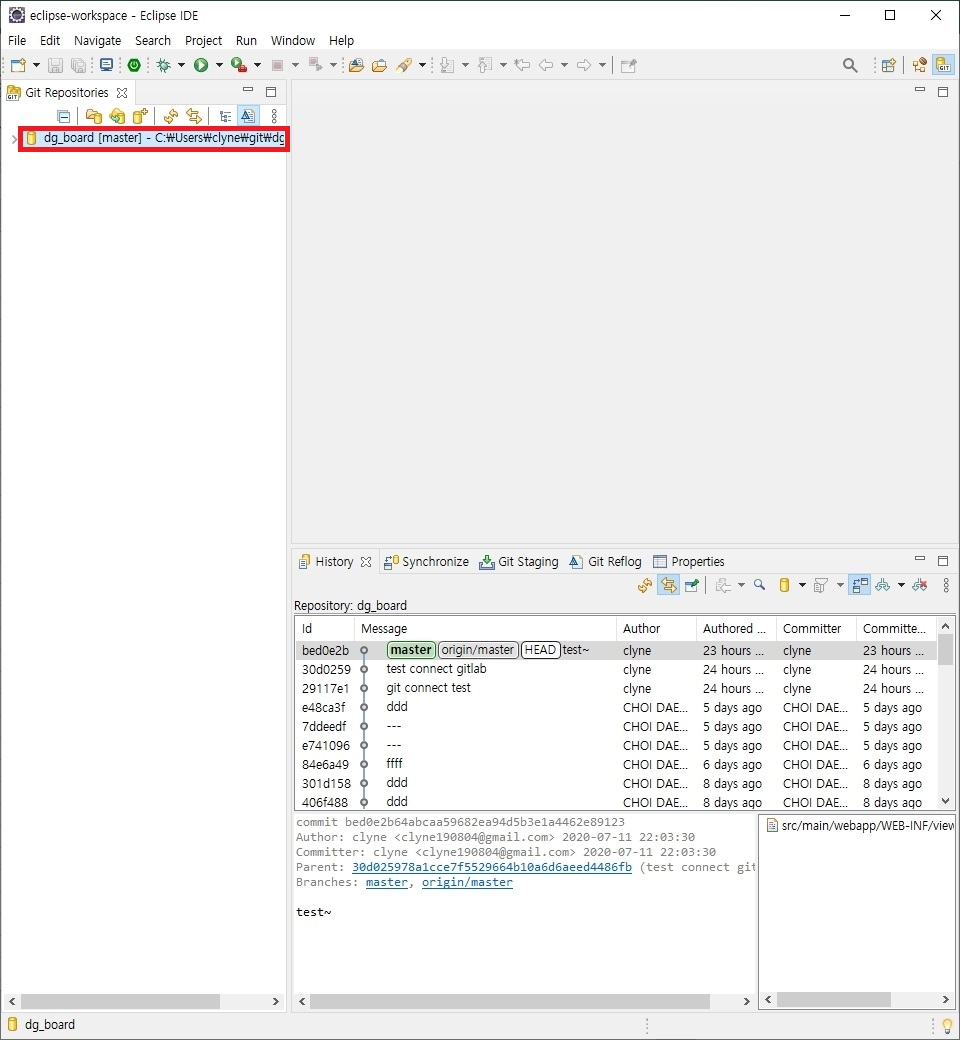Screen dimensions: 960x1040
Task: Click the New wizard icon in the main toolbar
Action: pyautogui.click(x=18, y=65)
